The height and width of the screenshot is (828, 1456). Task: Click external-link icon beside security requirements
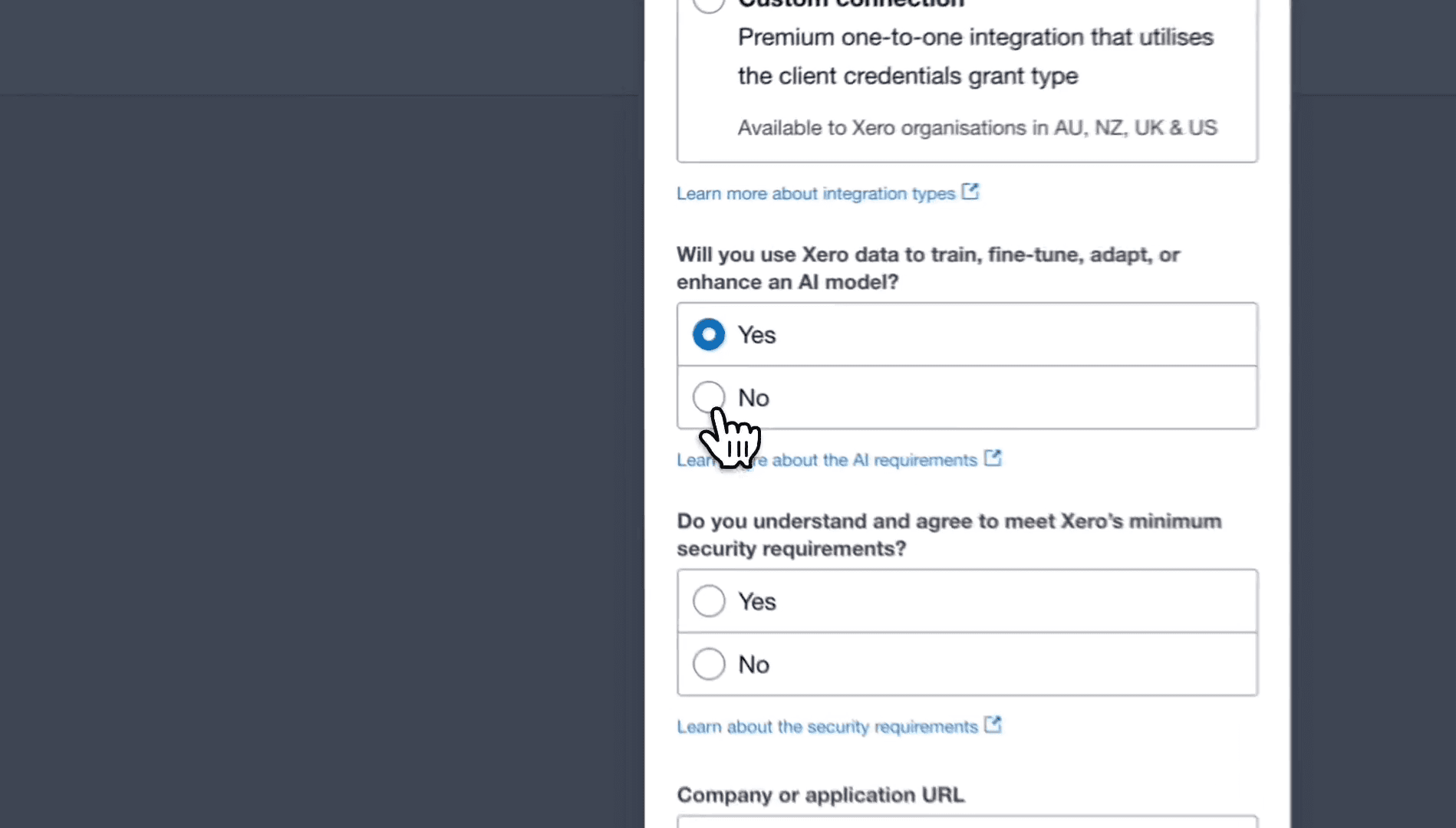pos(993,725)
